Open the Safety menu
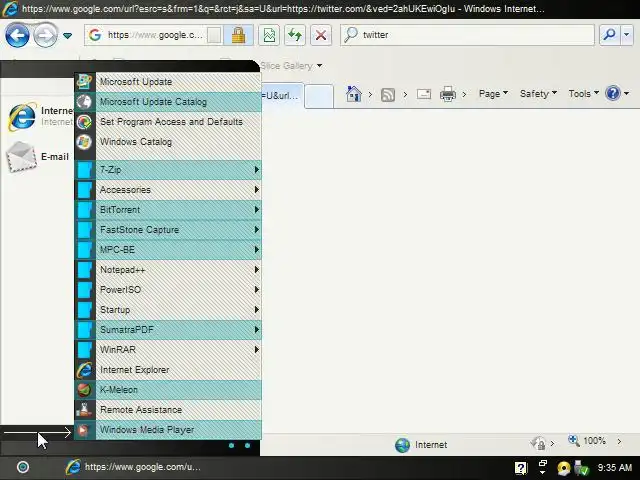Screen dimensions: 640x480 click(x=538, y=94)
